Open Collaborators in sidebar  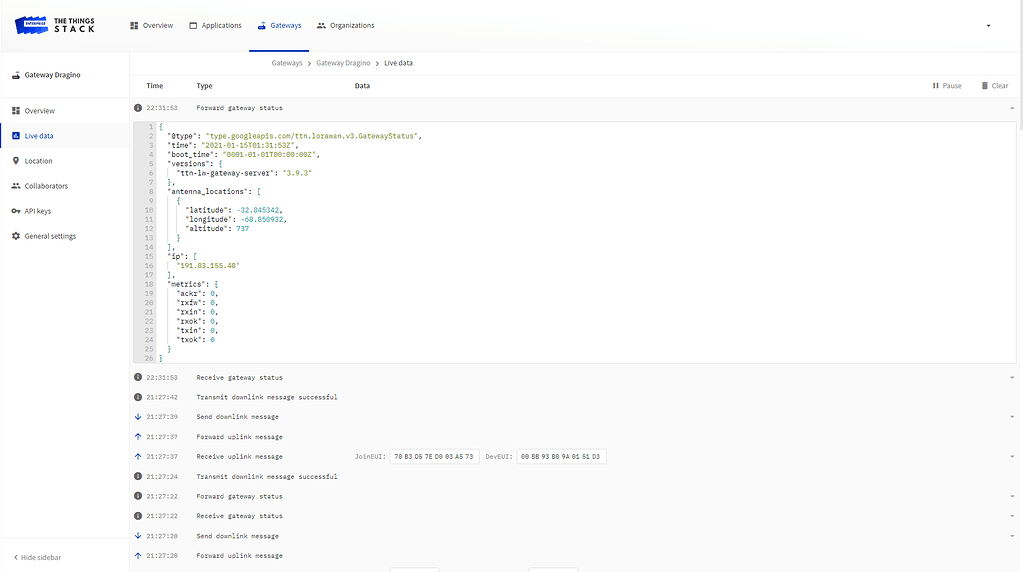(x=46, y=186)
